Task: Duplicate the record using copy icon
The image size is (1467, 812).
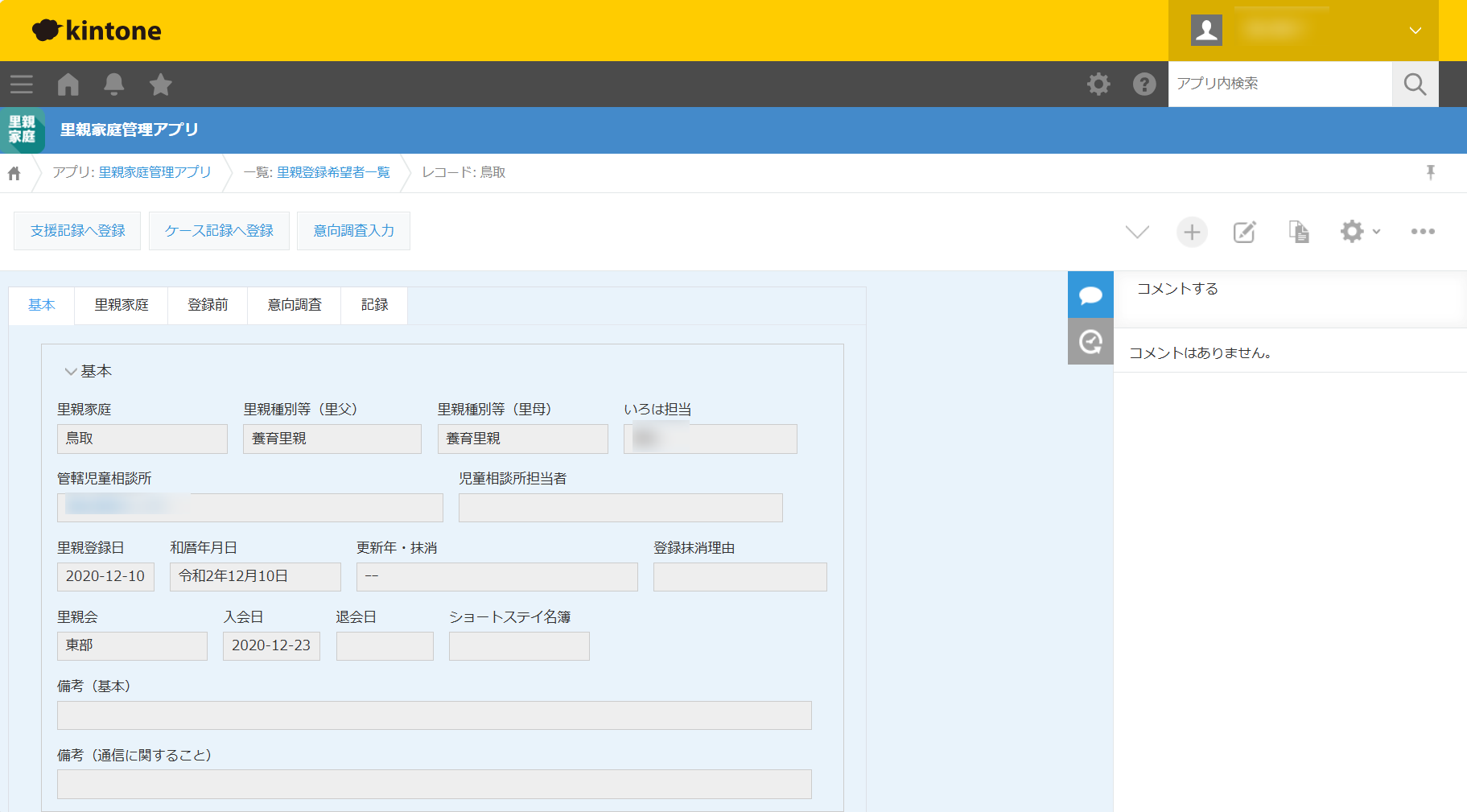Action: (x=1298, y=232)
